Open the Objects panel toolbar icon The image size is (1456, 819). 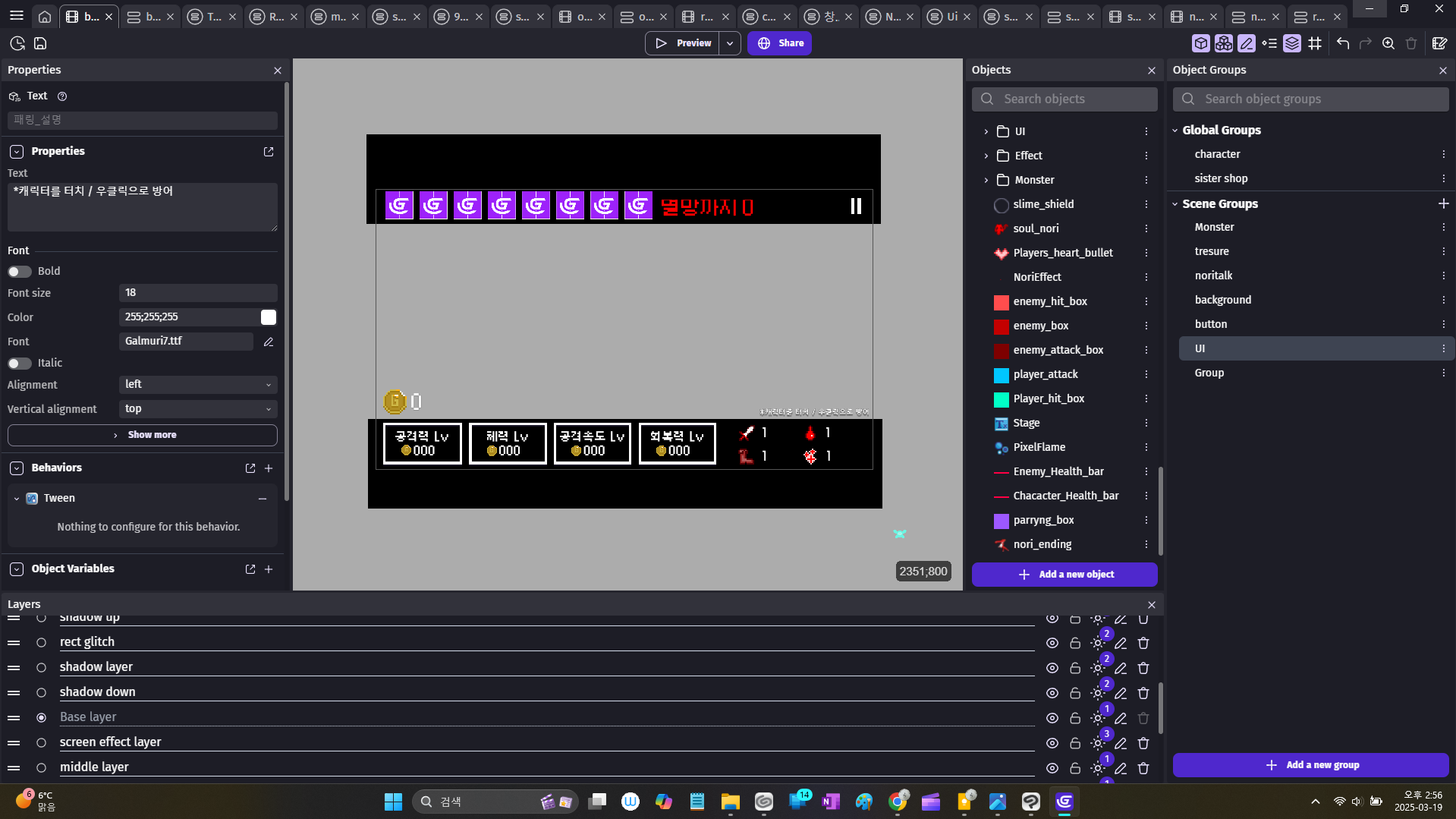point(1200,43)
